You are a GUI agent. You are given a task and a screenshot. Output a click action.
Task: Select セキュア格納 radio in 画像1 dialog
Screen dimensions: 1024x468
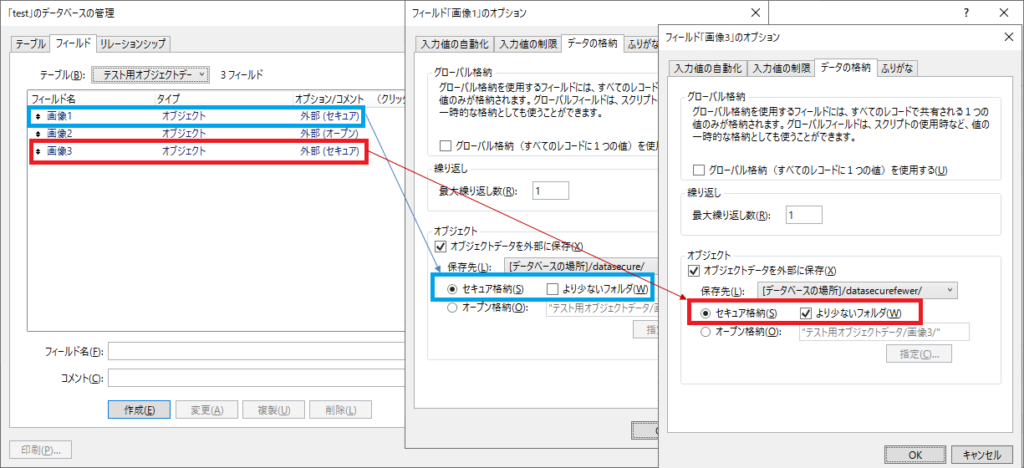click(x=451, y=289)
